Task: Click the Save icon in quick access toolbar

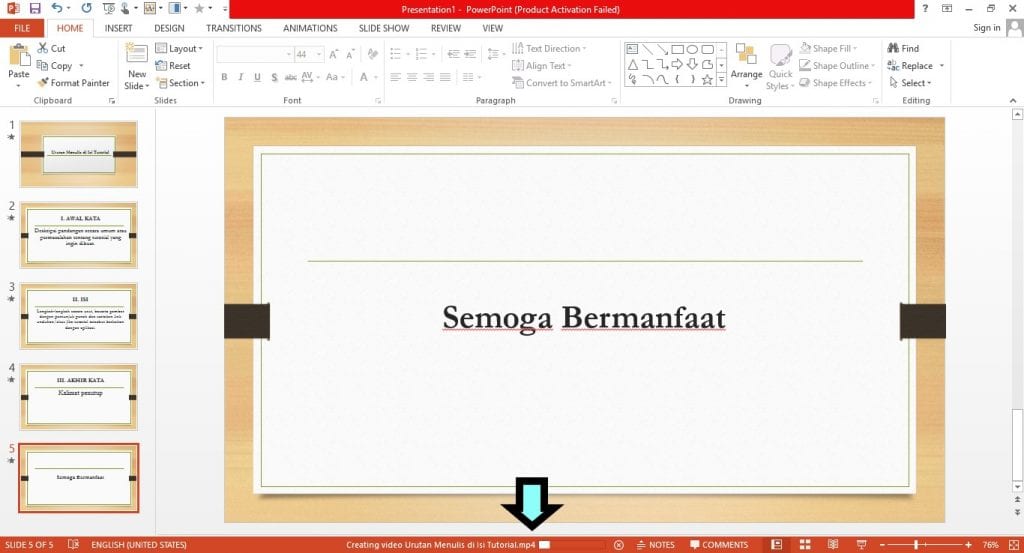Action: [x=35, y=8]
